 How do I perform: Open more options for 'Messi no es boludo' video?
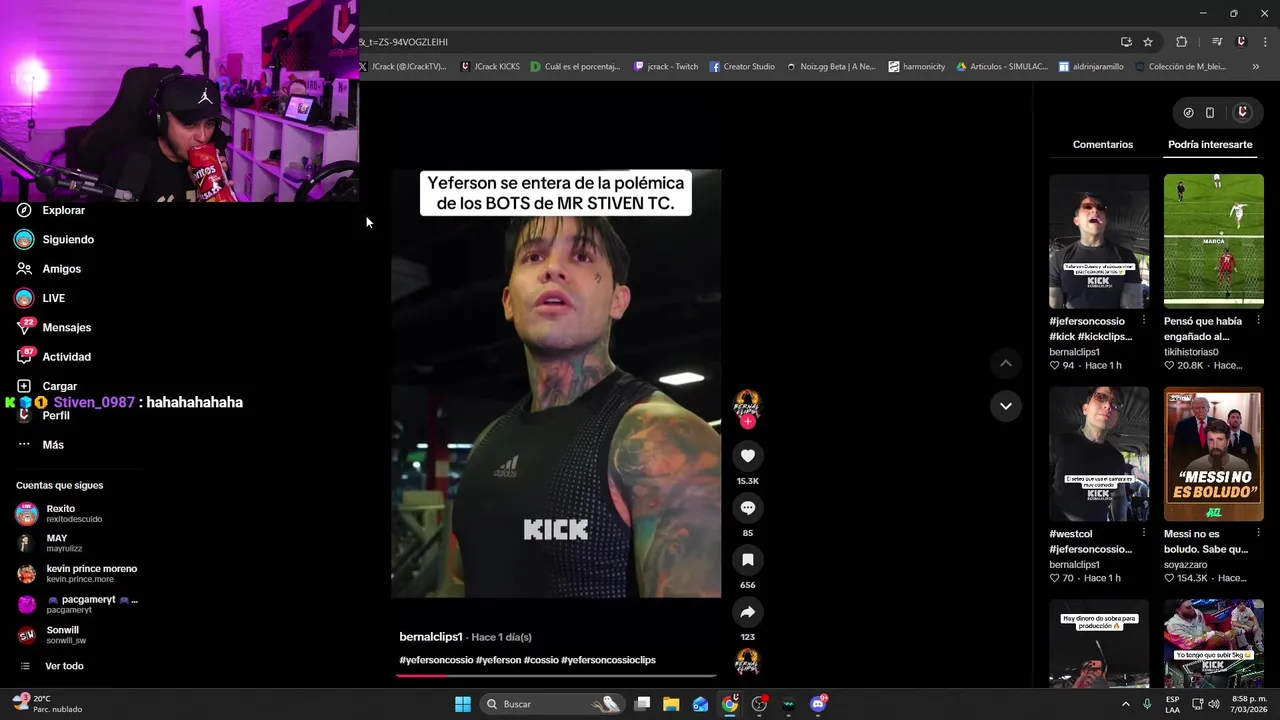click(x=1258, y=534)
